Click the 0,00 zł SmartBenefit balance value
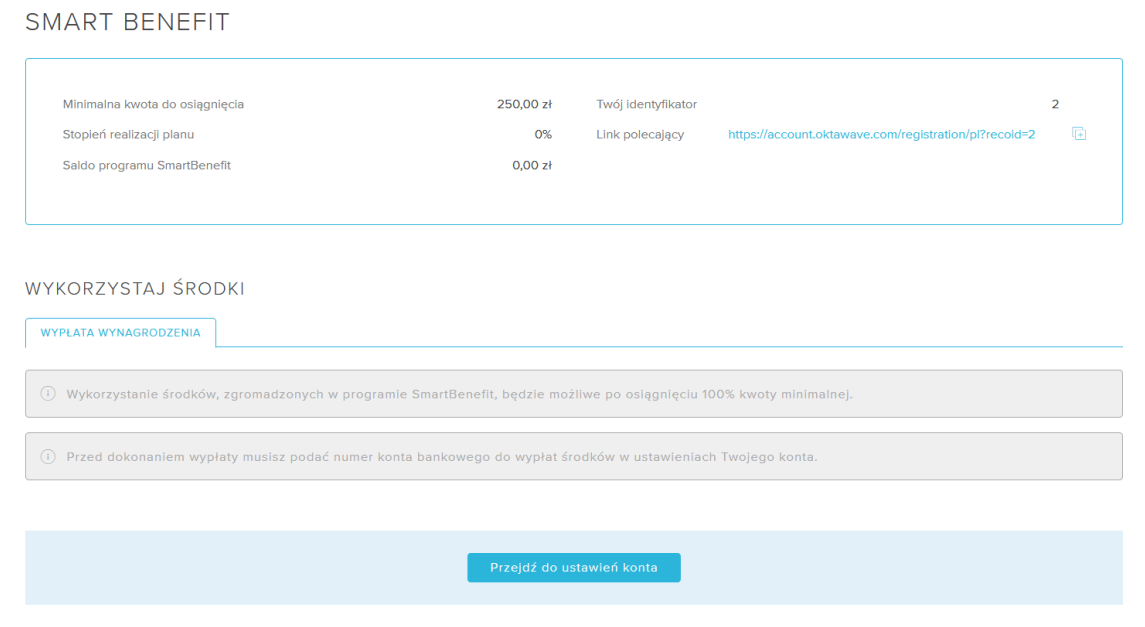Image resolution: width=1145 pixels, height=627 pixels. [x=532, y=166]
